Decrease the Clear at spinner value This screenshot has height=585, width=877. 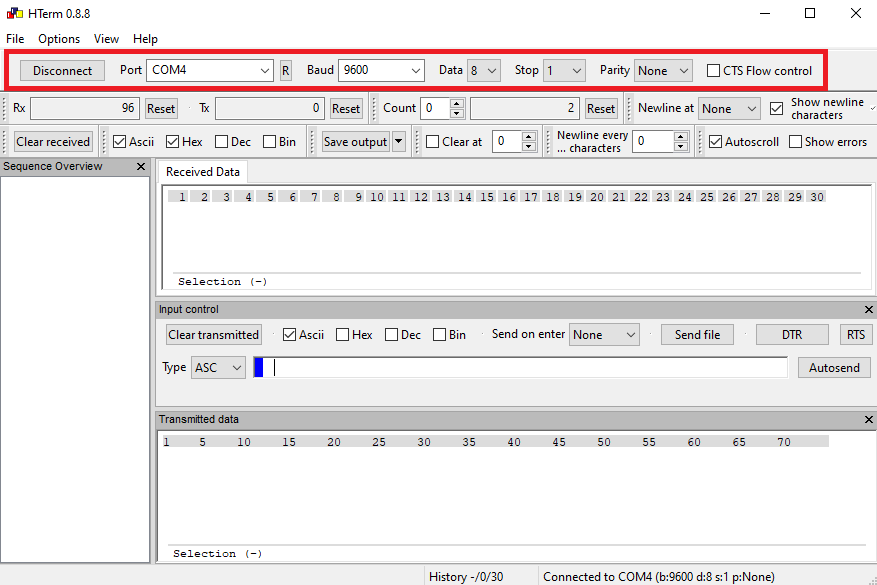[x=529, y=147]
